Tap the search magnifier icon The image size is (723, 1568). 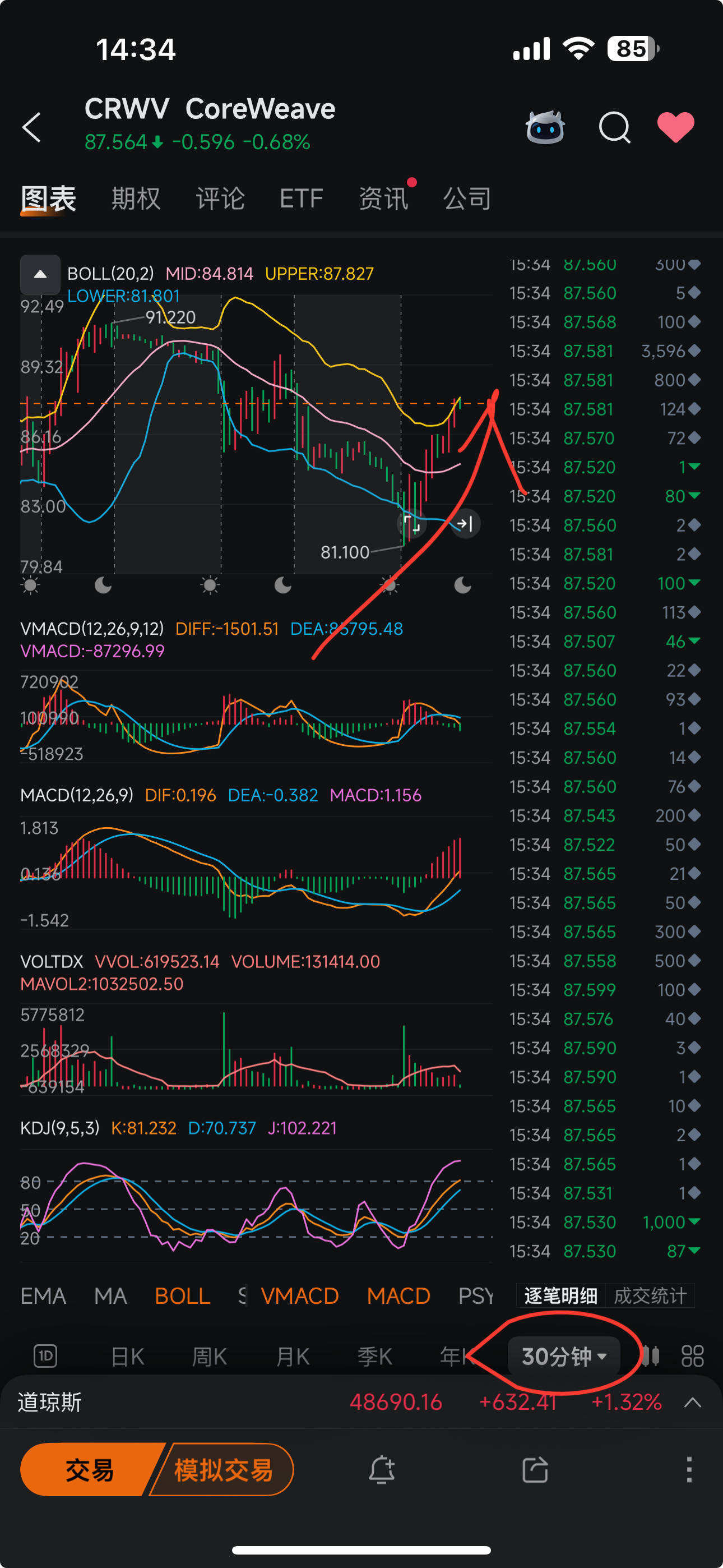pos(615,127)
